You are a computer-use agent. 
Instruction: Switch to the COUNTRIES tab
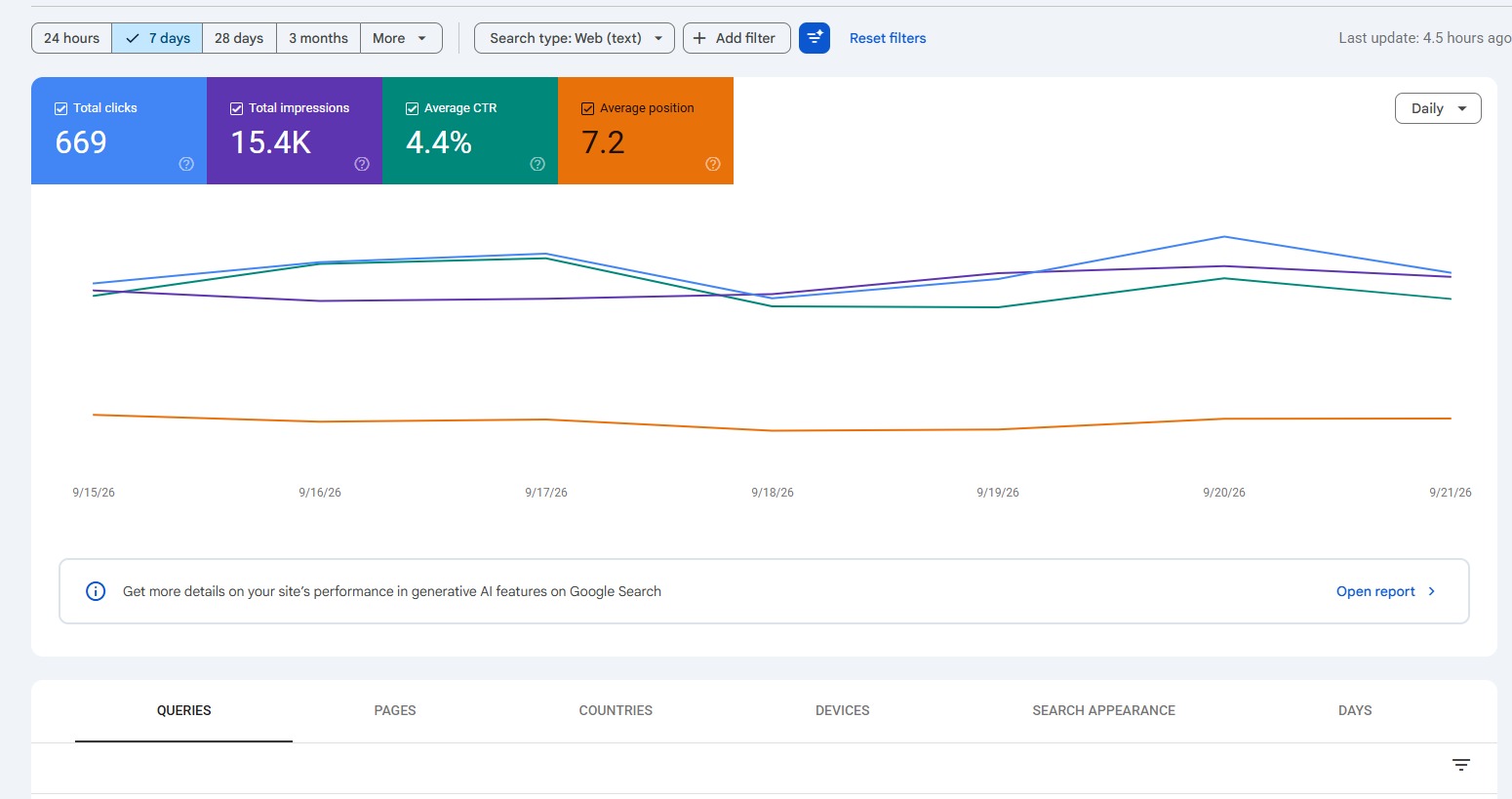616,710
